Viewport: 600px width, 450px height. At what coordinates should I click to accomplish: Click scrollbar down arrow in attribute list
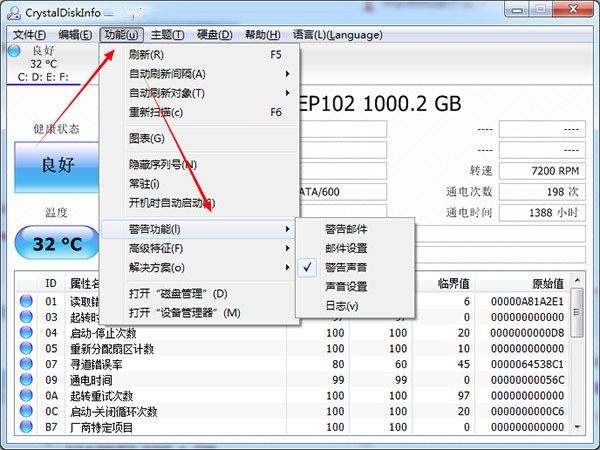[x=577, y=427]
